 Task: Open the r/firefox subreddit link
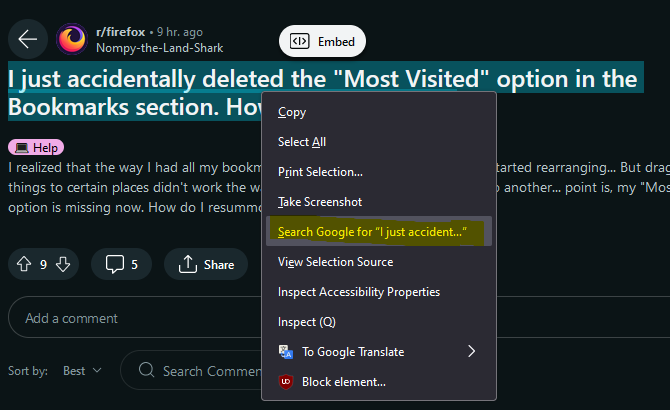click(x=120, y=32)
